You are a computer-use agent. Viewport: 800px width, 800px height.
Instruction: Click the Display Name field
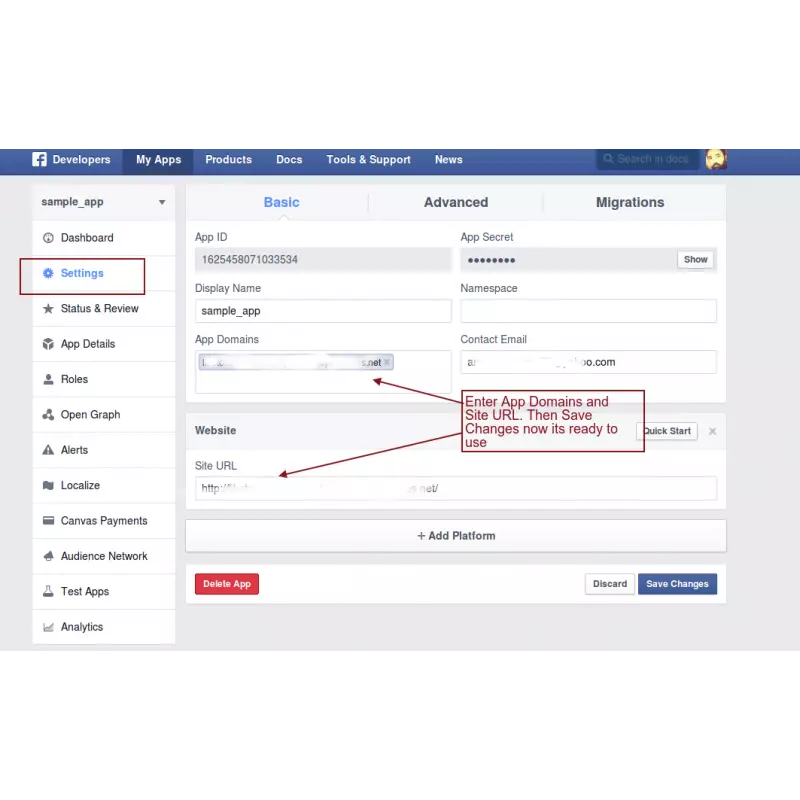tap(323, 311)
